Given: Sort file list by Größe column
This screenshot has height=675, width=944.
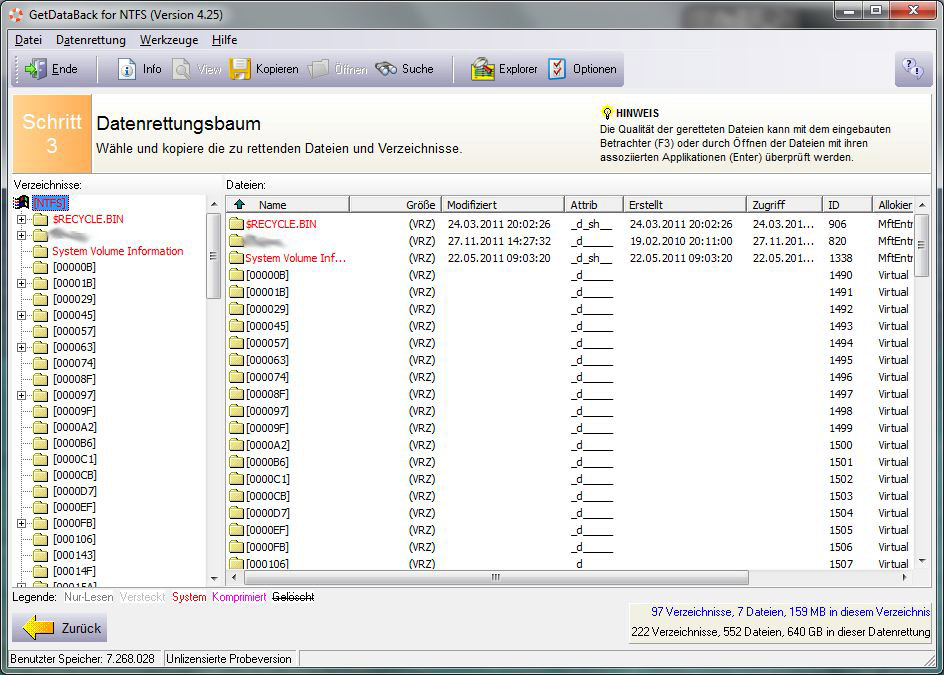Looking at the screenshot, I should [x=395, y=205].
